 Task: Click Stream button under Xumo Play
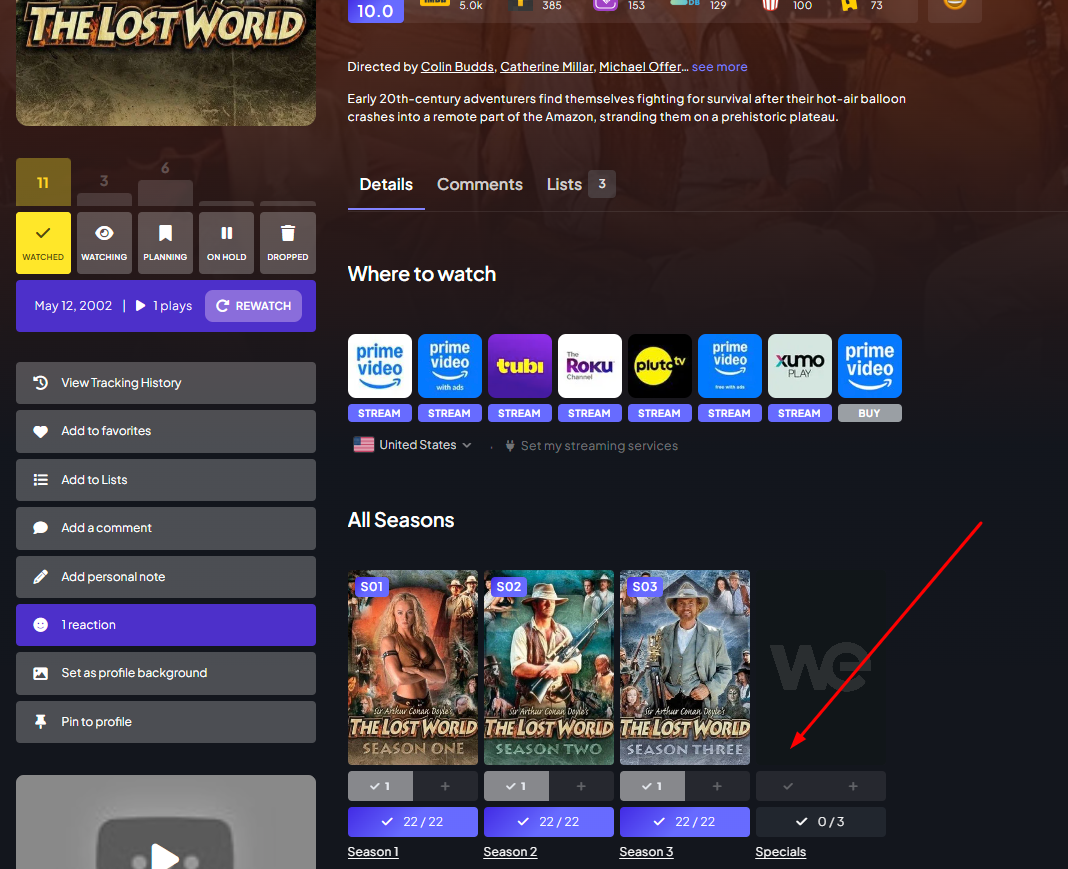(x=800, y=413)
